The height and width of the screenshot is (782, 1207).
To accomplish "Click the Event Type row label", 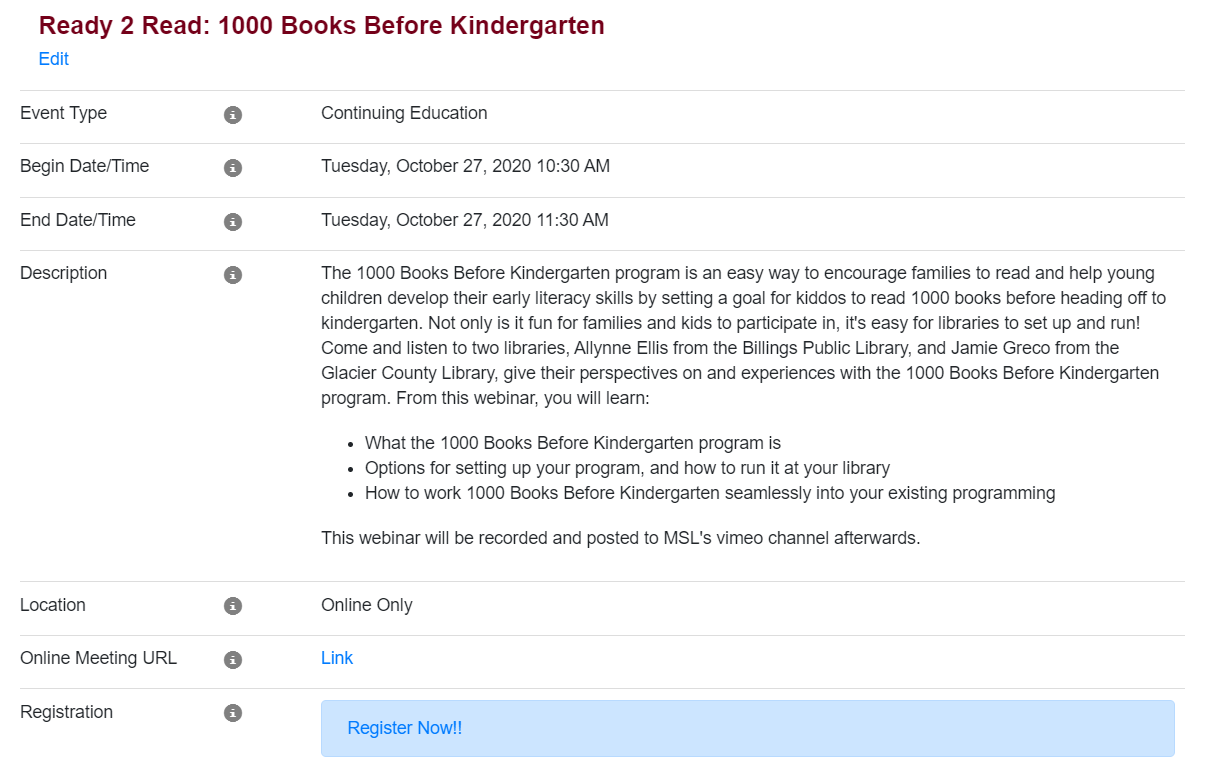I will point(63,113).
